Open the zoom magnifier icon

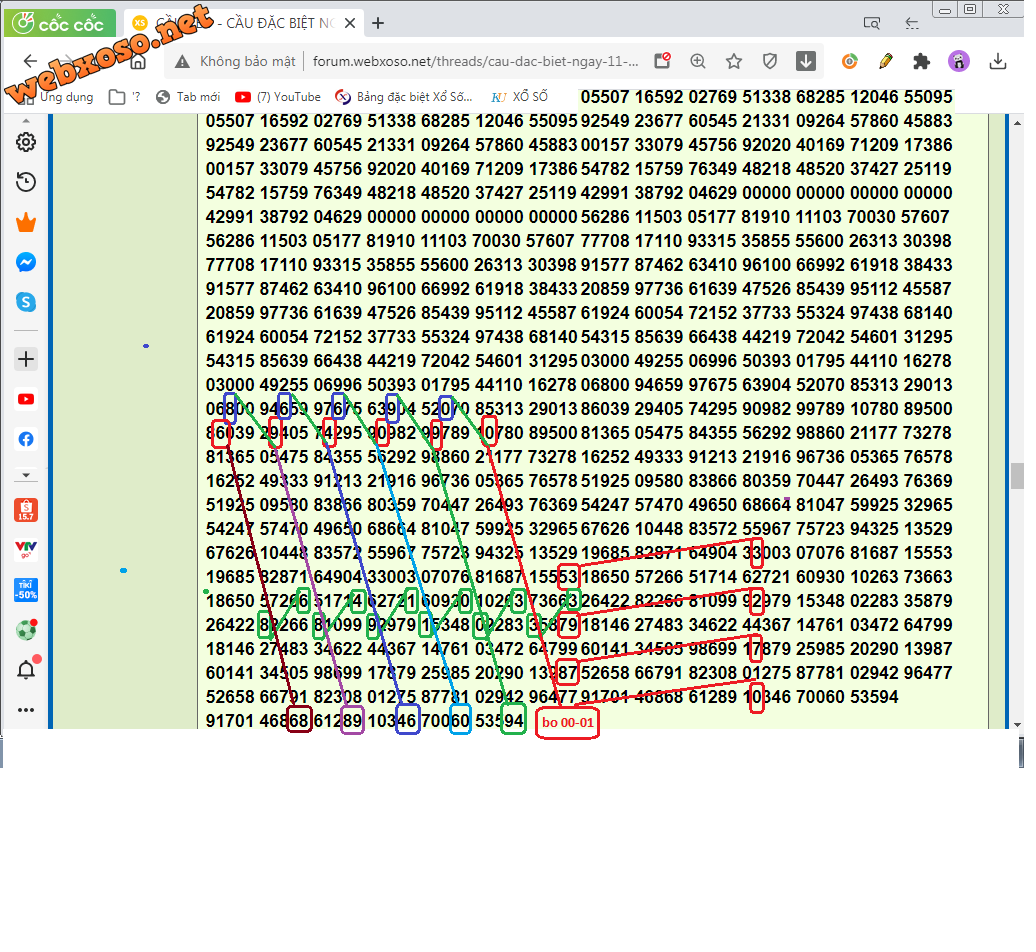698,61
